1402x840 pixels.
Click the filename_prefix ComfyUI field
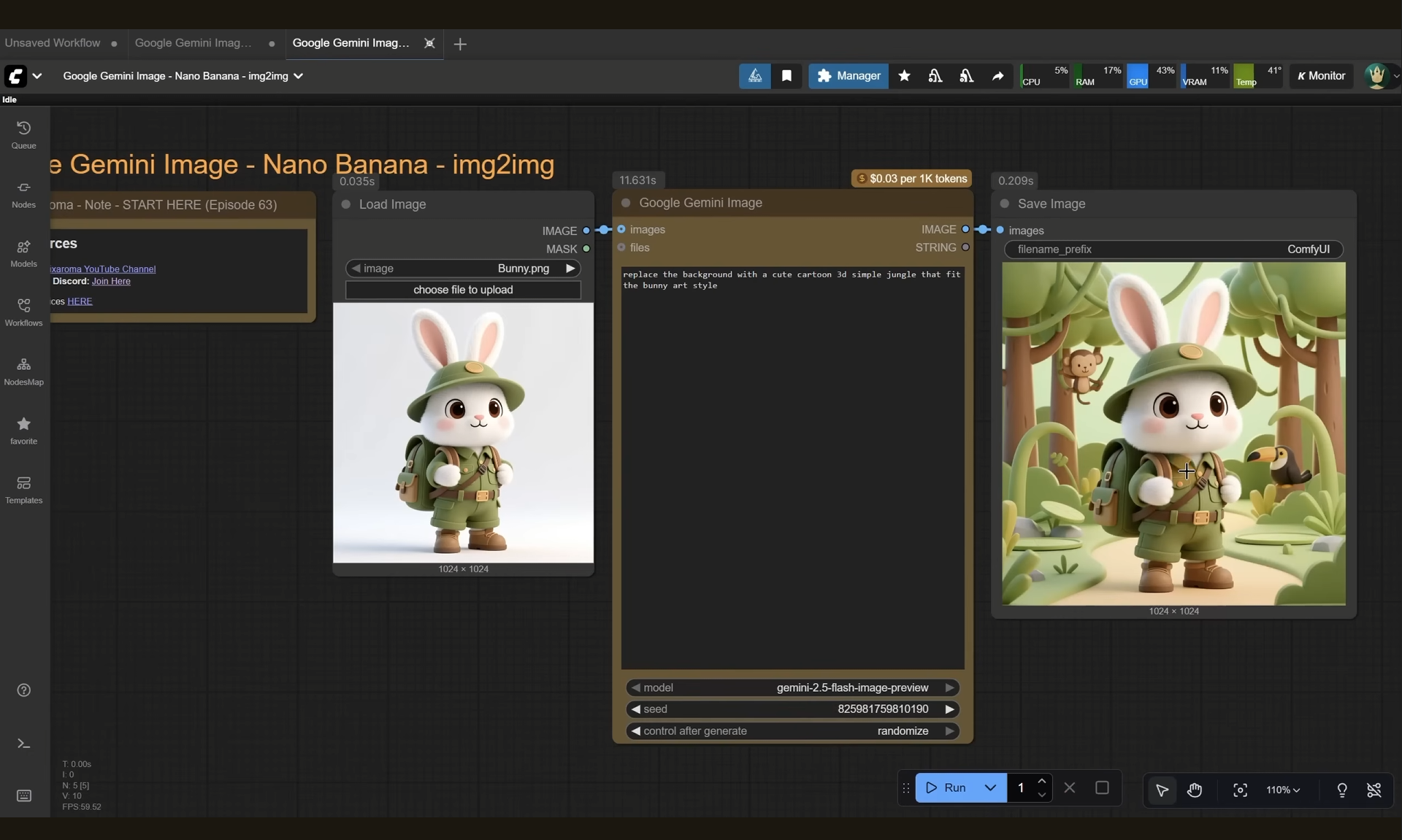click(1173, 249)
